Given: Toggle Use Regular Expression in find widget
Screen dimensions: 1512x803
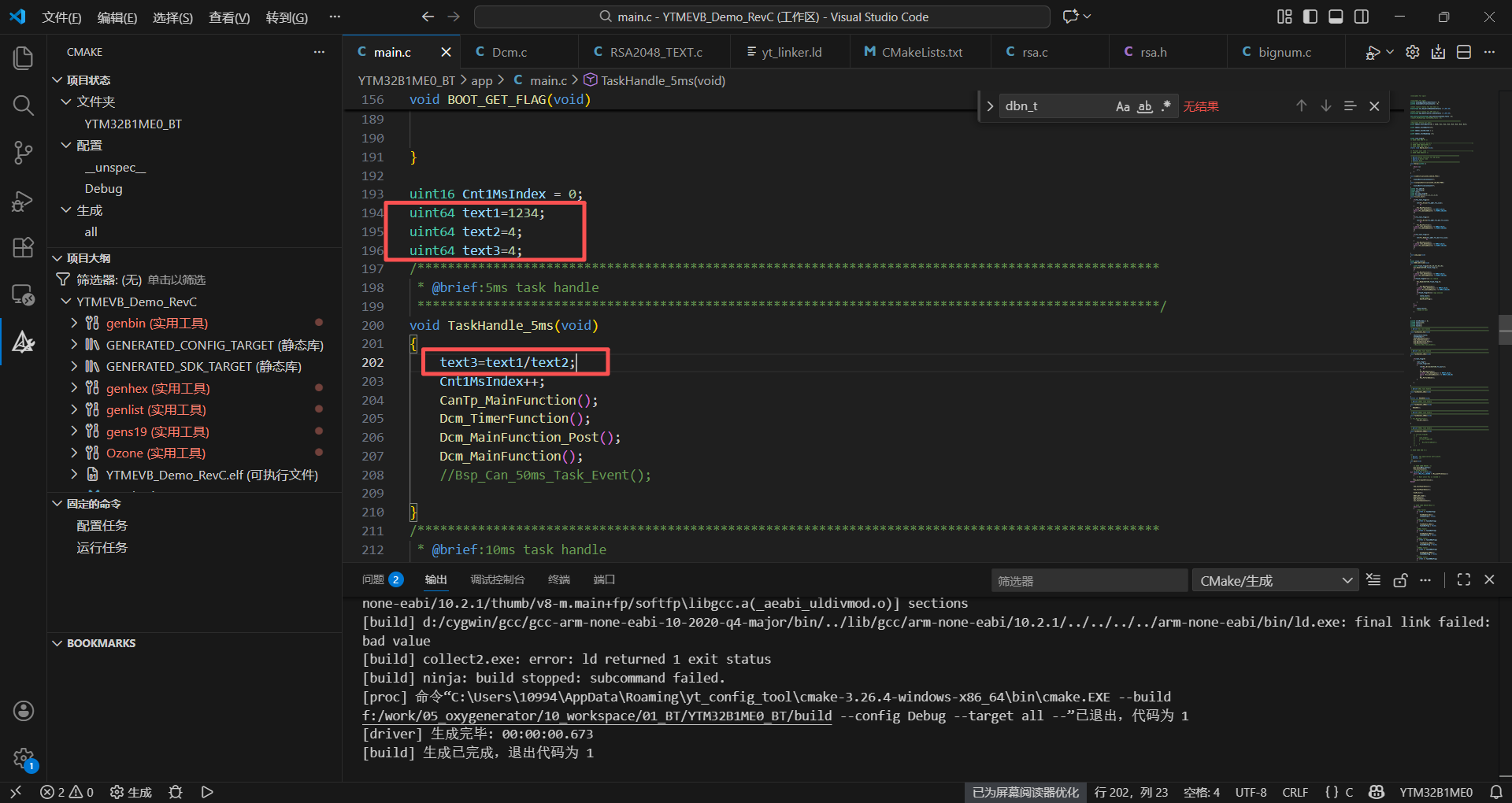Looking at the screenshot, I should (x=1165, y=106).
